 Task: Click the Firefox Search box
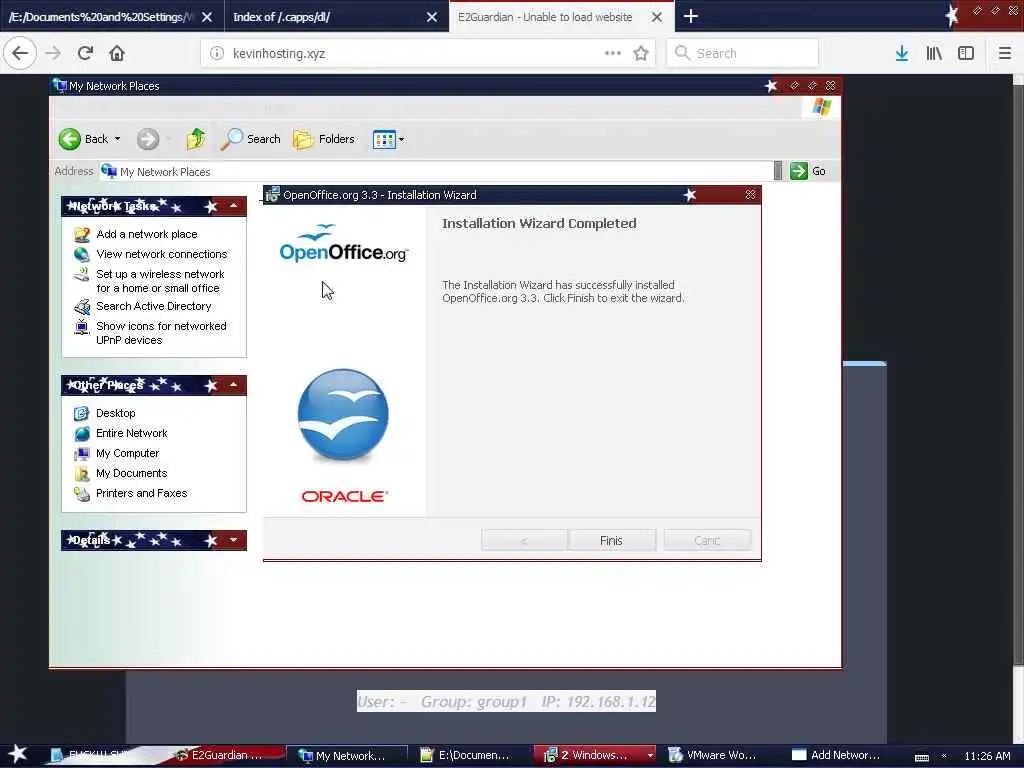point(743,53)
